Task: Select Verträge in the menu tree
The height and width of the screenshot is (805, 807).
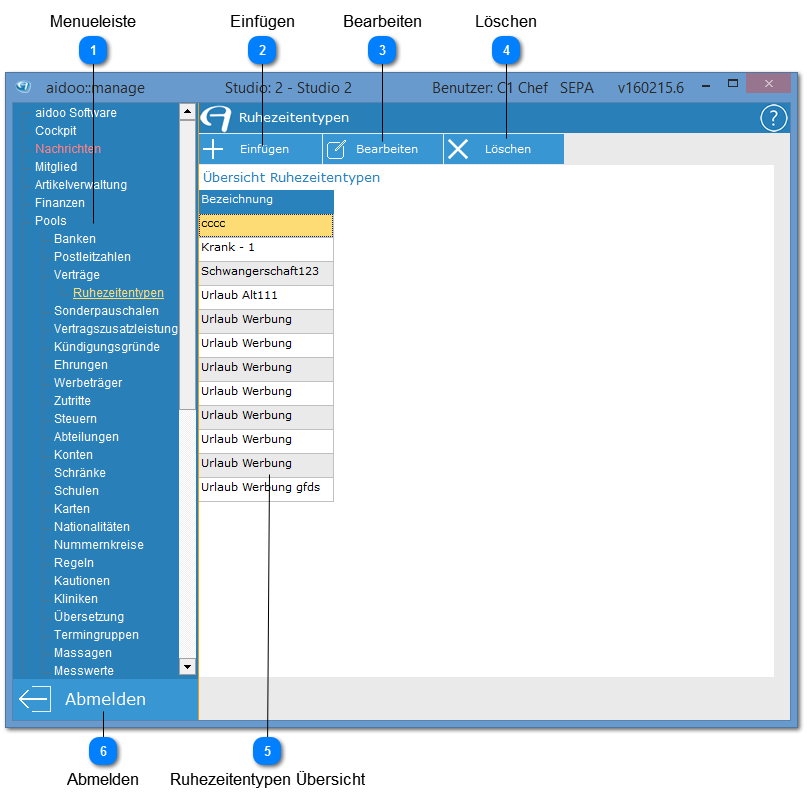Action: 77,275
